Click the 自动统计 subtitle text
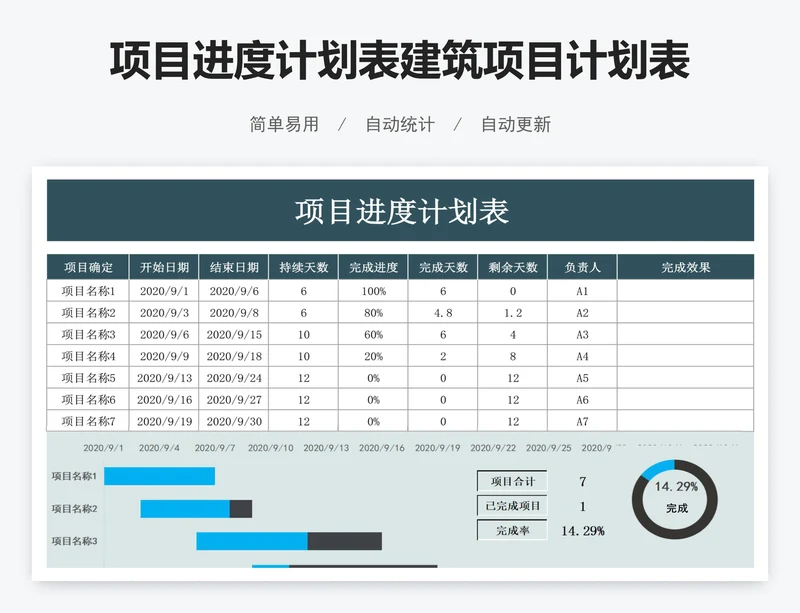This screenshot has height=613, width=800. (400, 124)
